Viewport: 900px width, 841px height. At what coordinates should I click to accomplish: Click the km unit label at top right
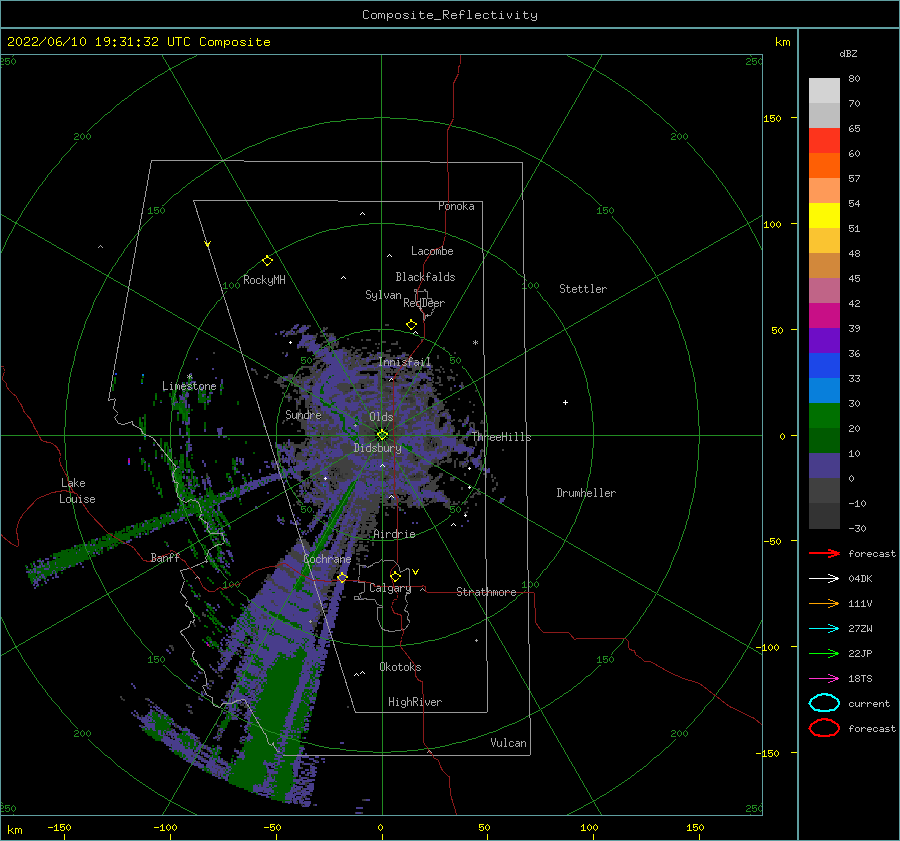783,42
